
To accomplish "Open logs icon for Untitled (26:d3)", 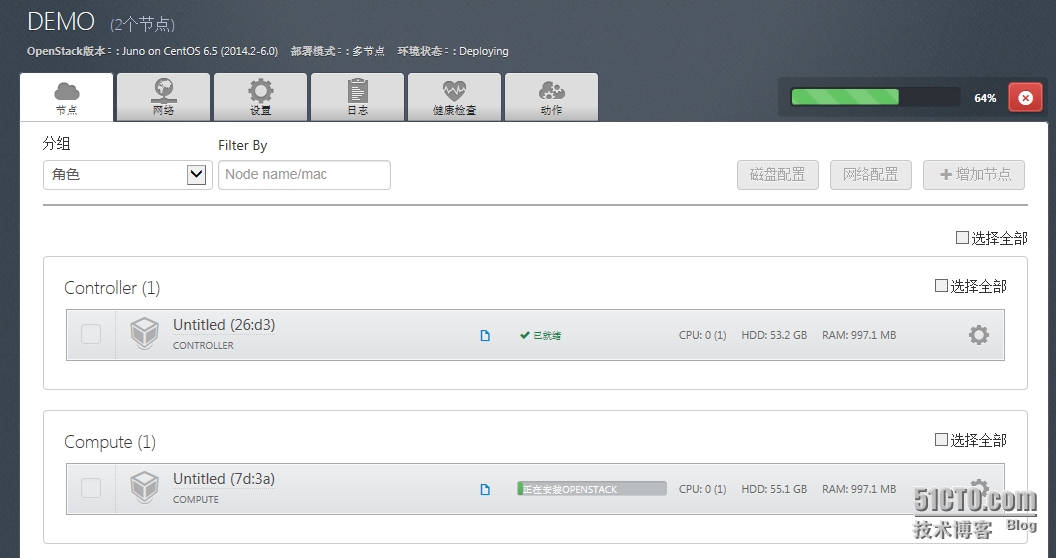I will 485,335.
